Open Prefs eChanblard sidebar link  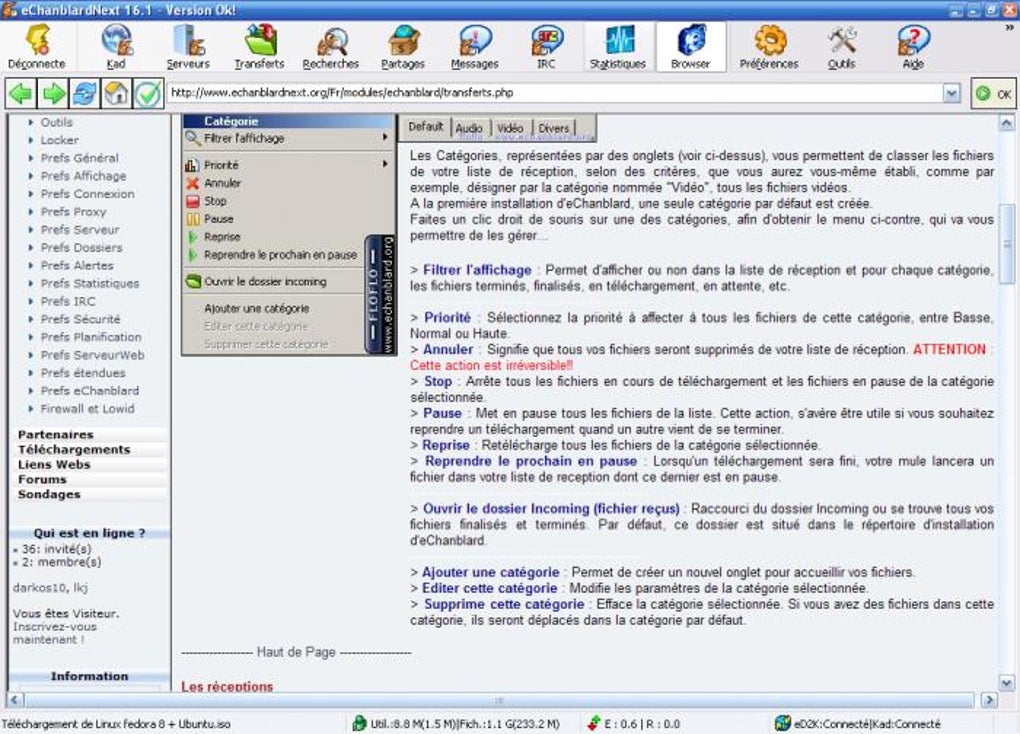(x=90, y=390)
